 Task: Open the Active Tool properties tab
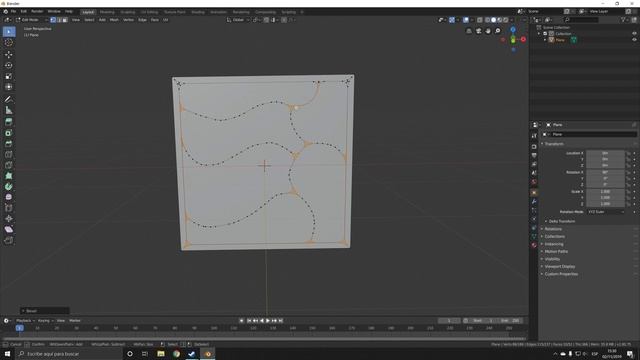tap(534, 136)
